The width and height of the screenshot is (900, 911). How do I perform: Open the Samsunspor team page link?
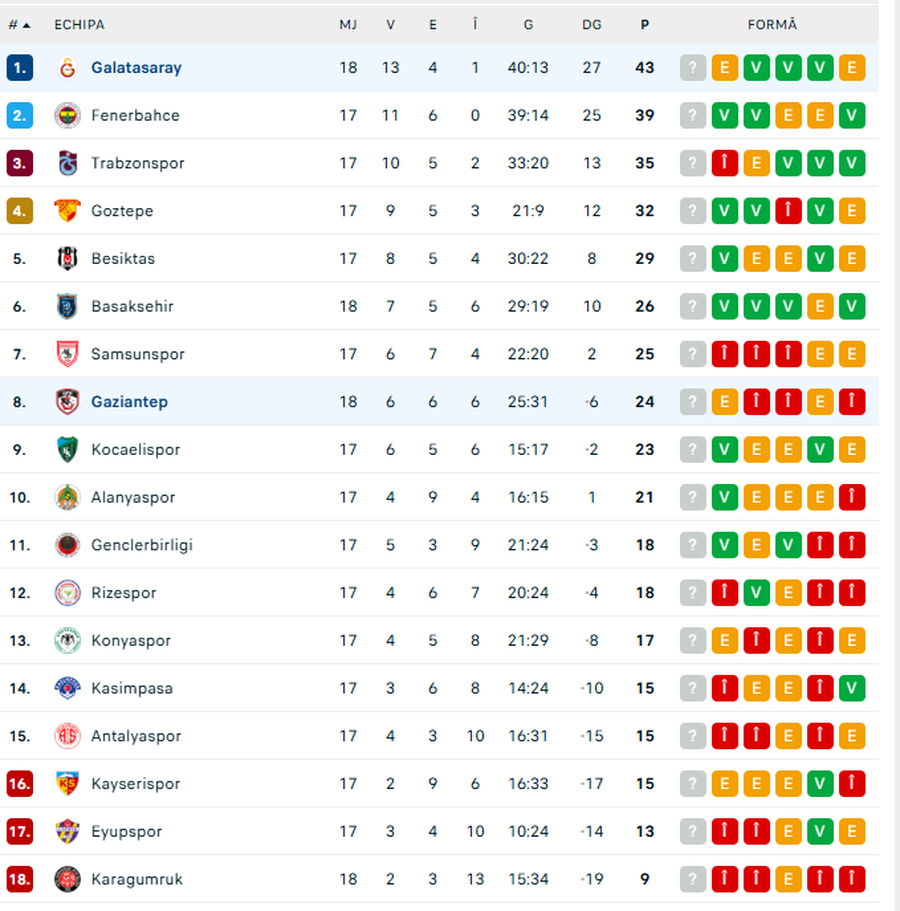(137, 354)
